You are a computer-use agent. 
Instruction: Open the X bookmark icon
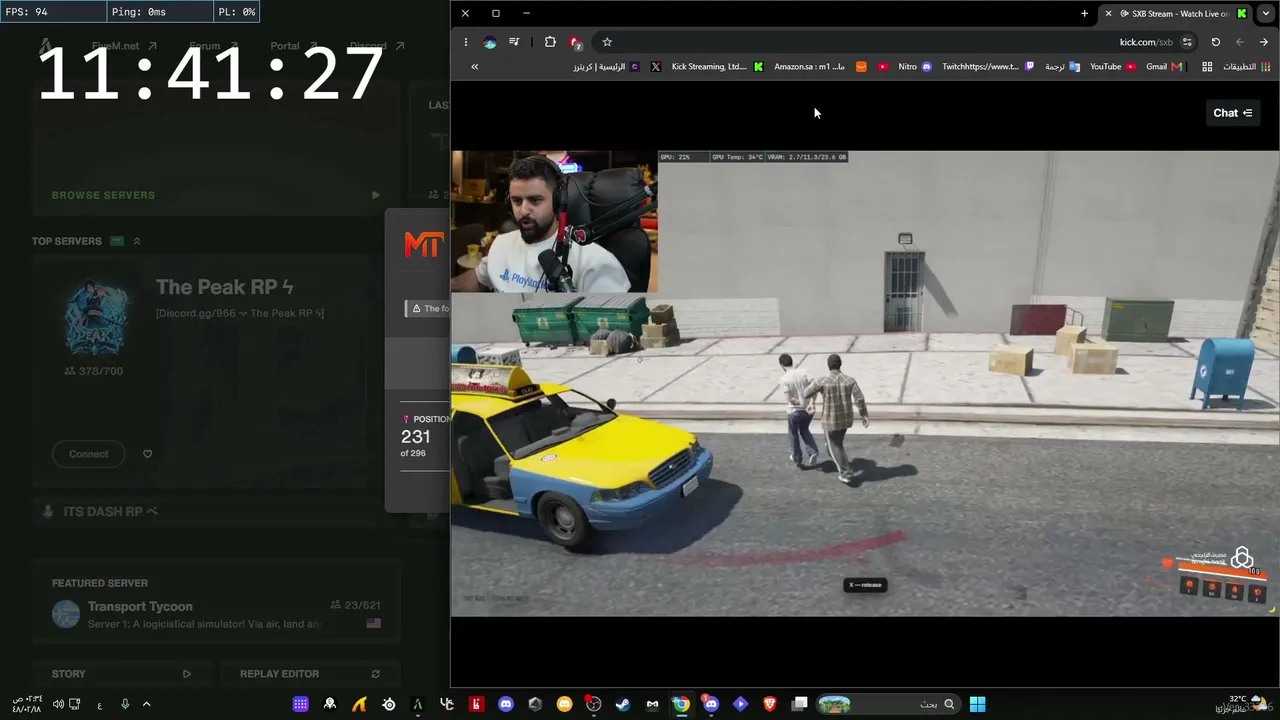coord(655,67)
